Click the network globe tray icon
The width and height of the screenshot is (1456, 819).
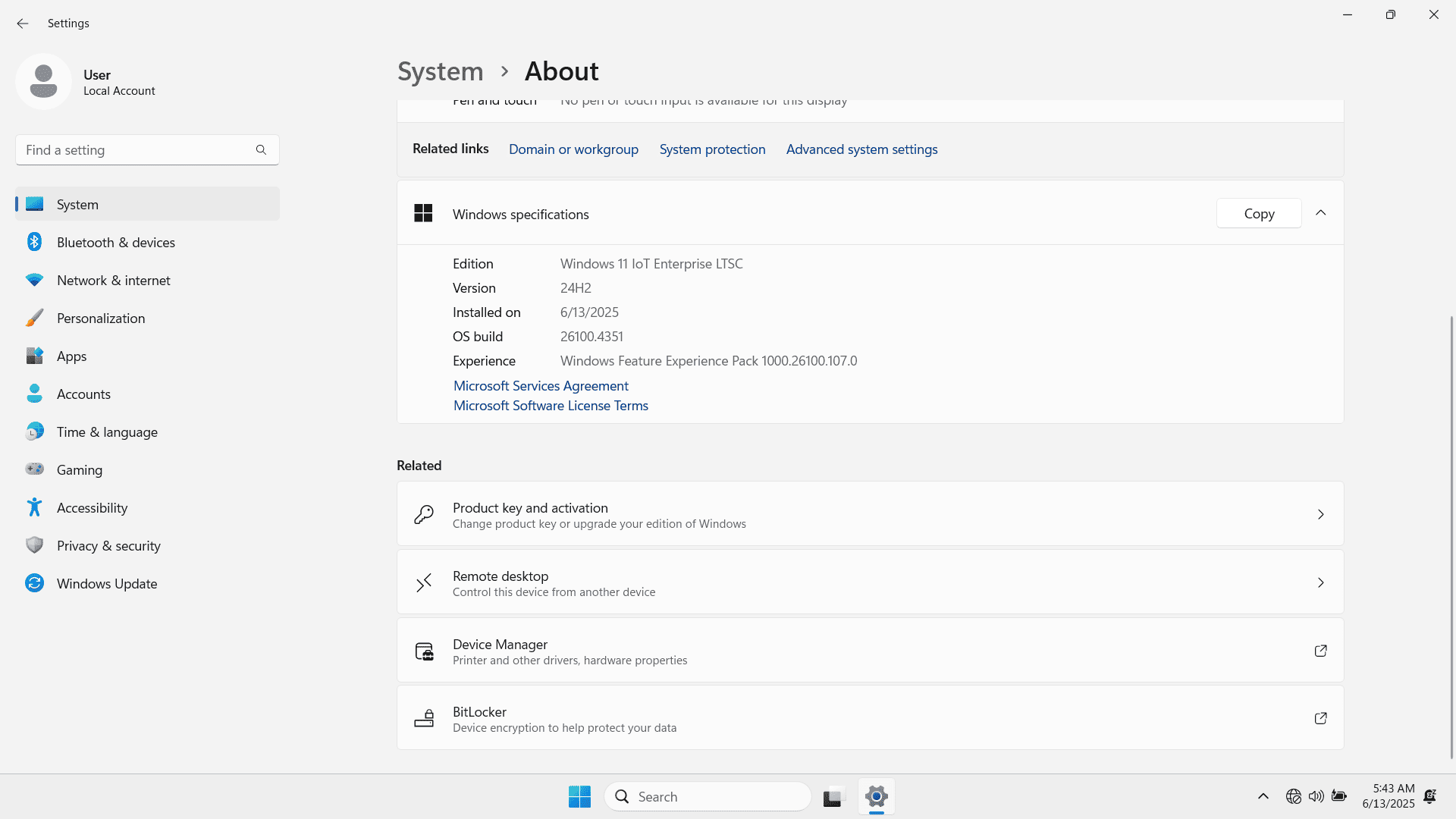coord(1293,796)
